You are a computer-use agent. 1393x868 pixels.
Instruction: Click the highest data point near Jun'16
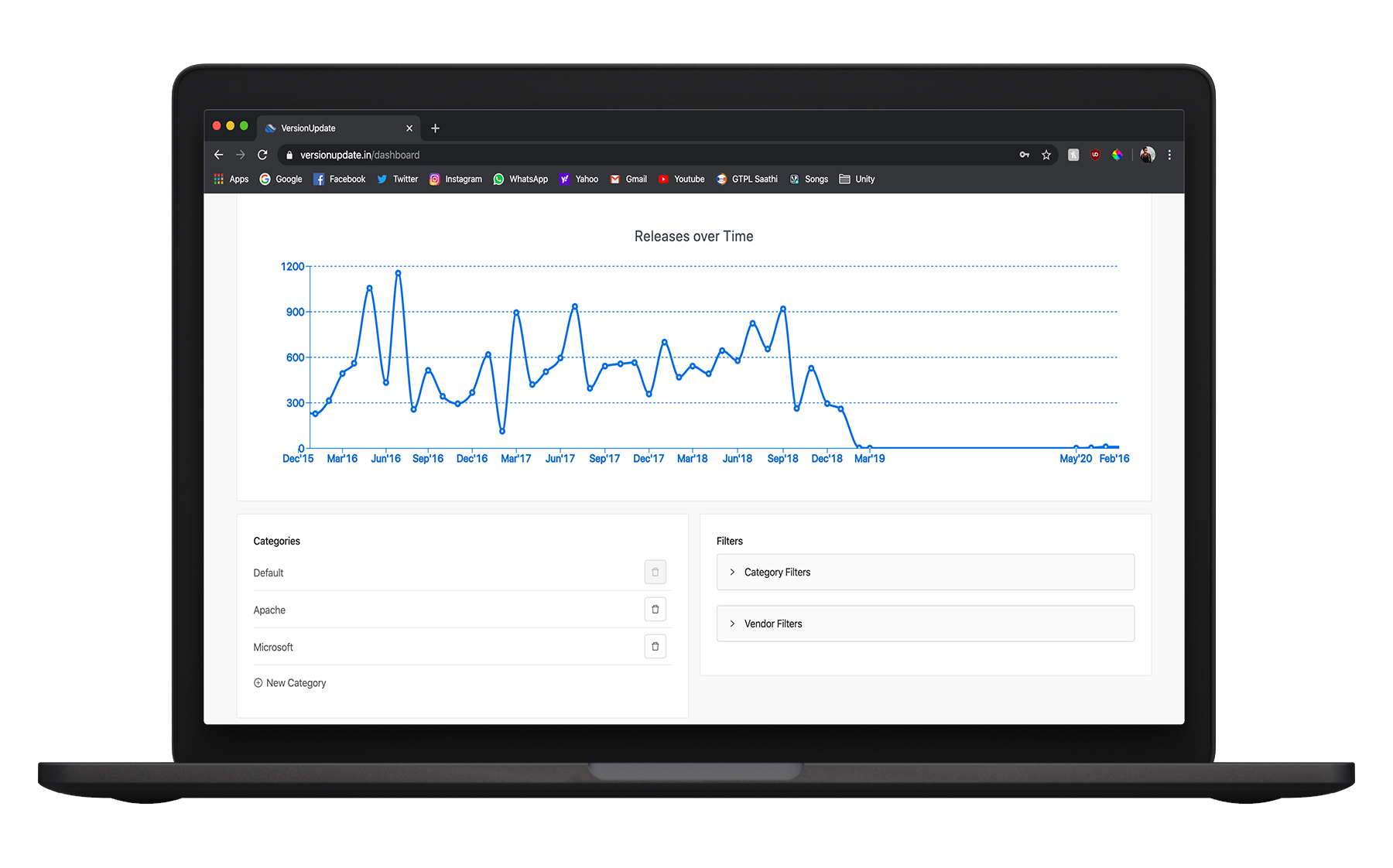[398, 273]
